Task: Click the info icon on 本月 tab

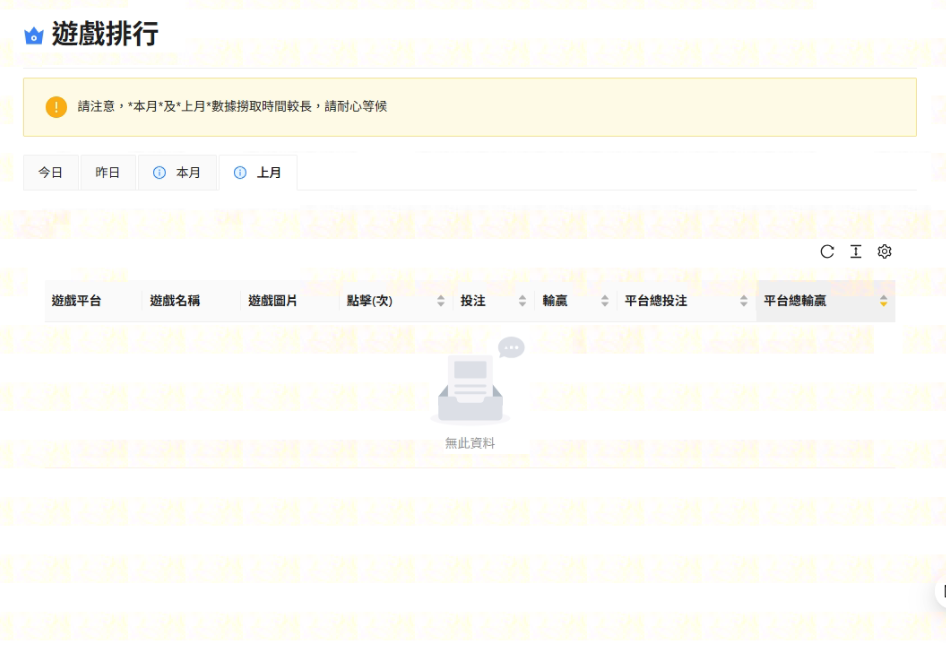Action: coord(159,173)
